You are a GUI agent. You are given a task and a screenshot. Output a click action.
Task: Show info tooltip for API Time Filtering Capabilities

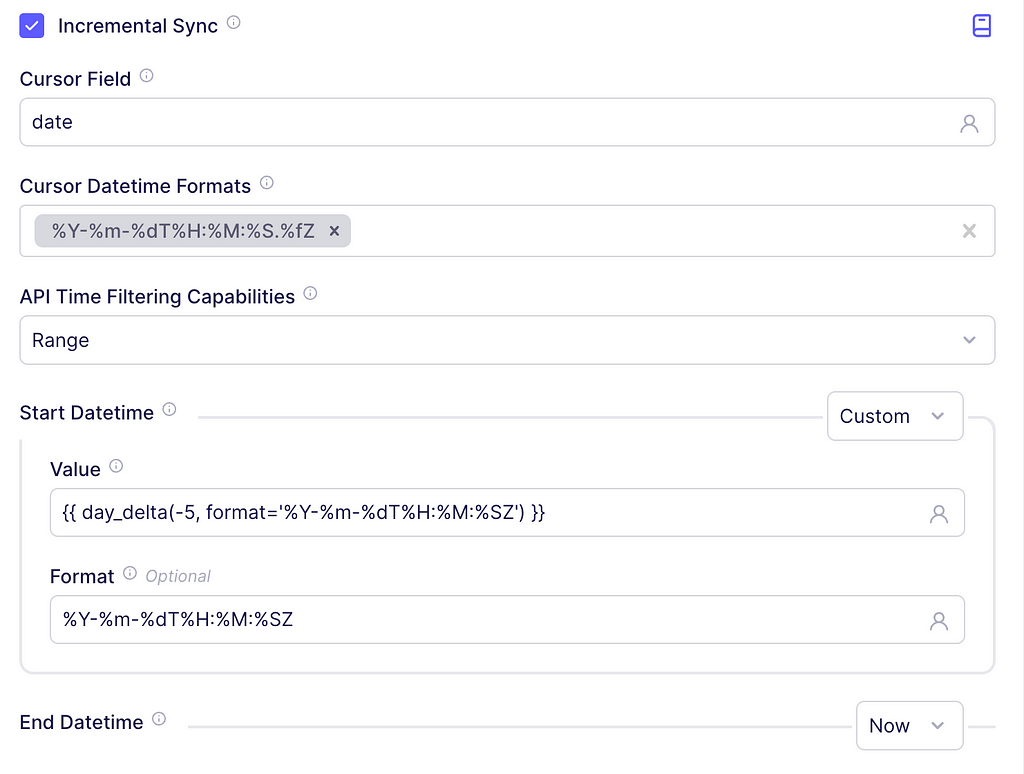pos(310,293)
